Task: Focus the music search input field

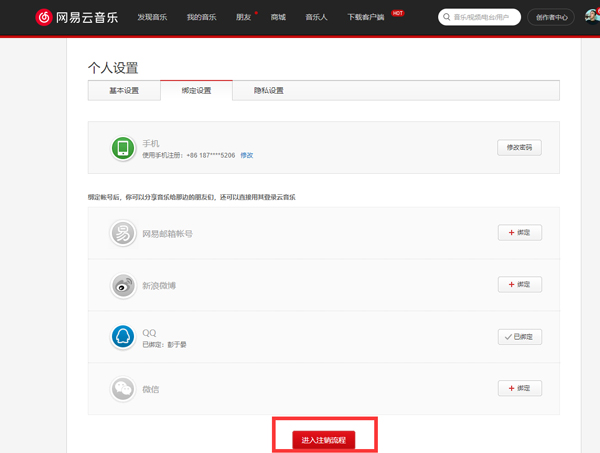Action: [x=485, y=17]
